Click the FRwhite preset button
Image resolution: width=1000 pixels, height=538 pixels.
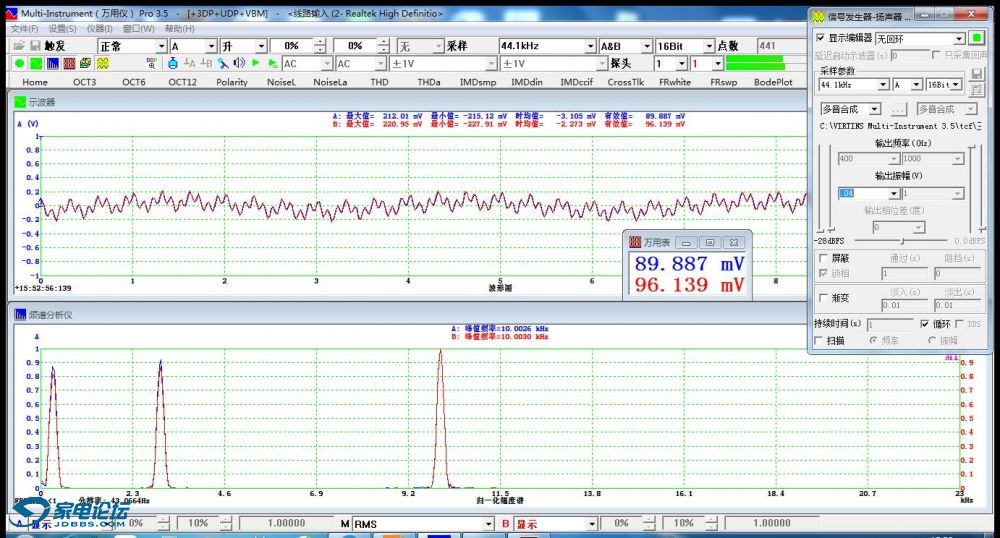[675, 82]
